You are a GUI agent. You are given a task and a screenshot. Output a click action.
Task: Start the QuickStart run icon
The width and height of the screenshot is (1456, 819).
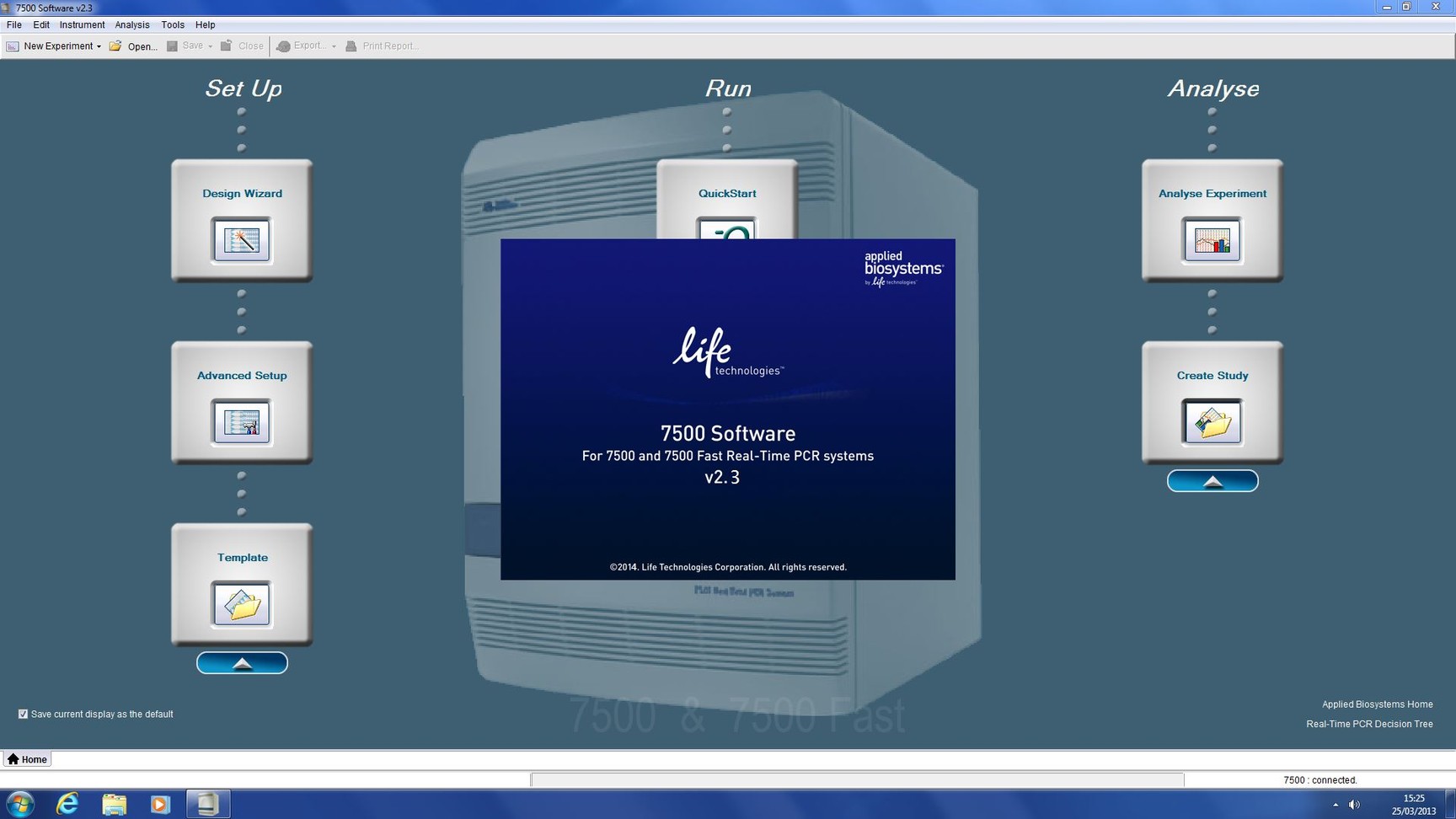[726, 228]
